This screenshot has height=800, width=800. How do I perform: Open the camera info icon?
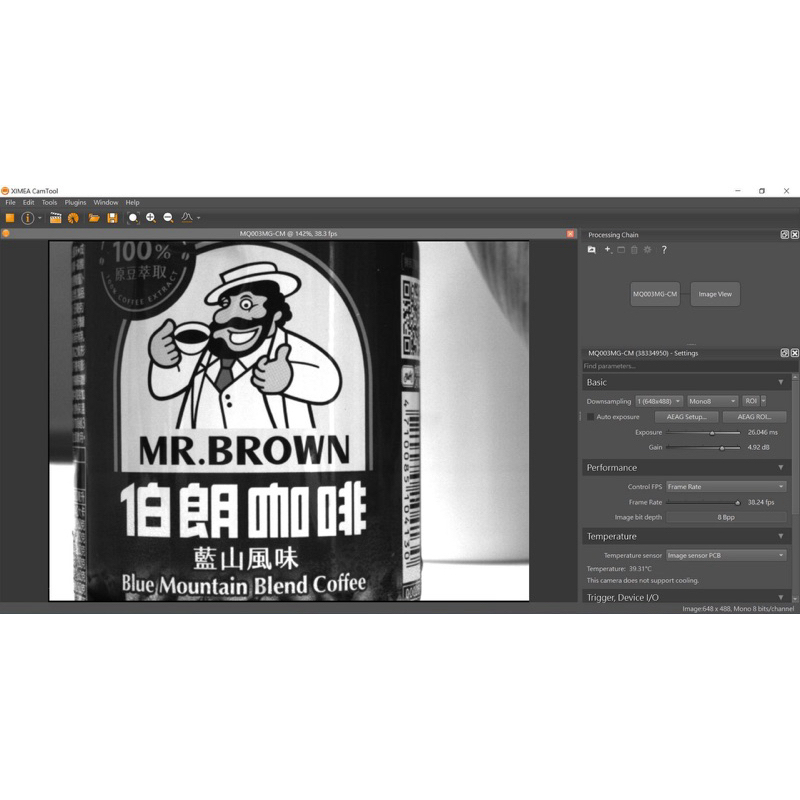(x=28, y=218)
